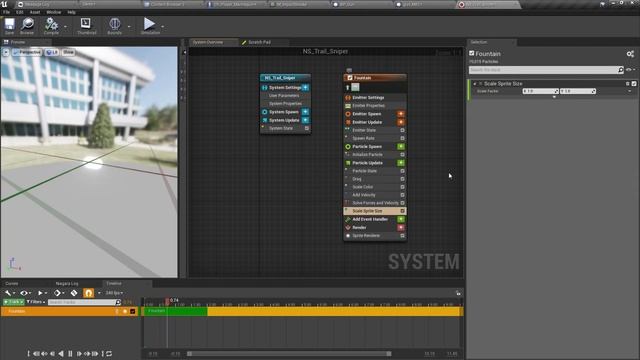Switch to the Curves tab
Image resolution: width=640 pixels, height=360 pixels.
[11, 283]
